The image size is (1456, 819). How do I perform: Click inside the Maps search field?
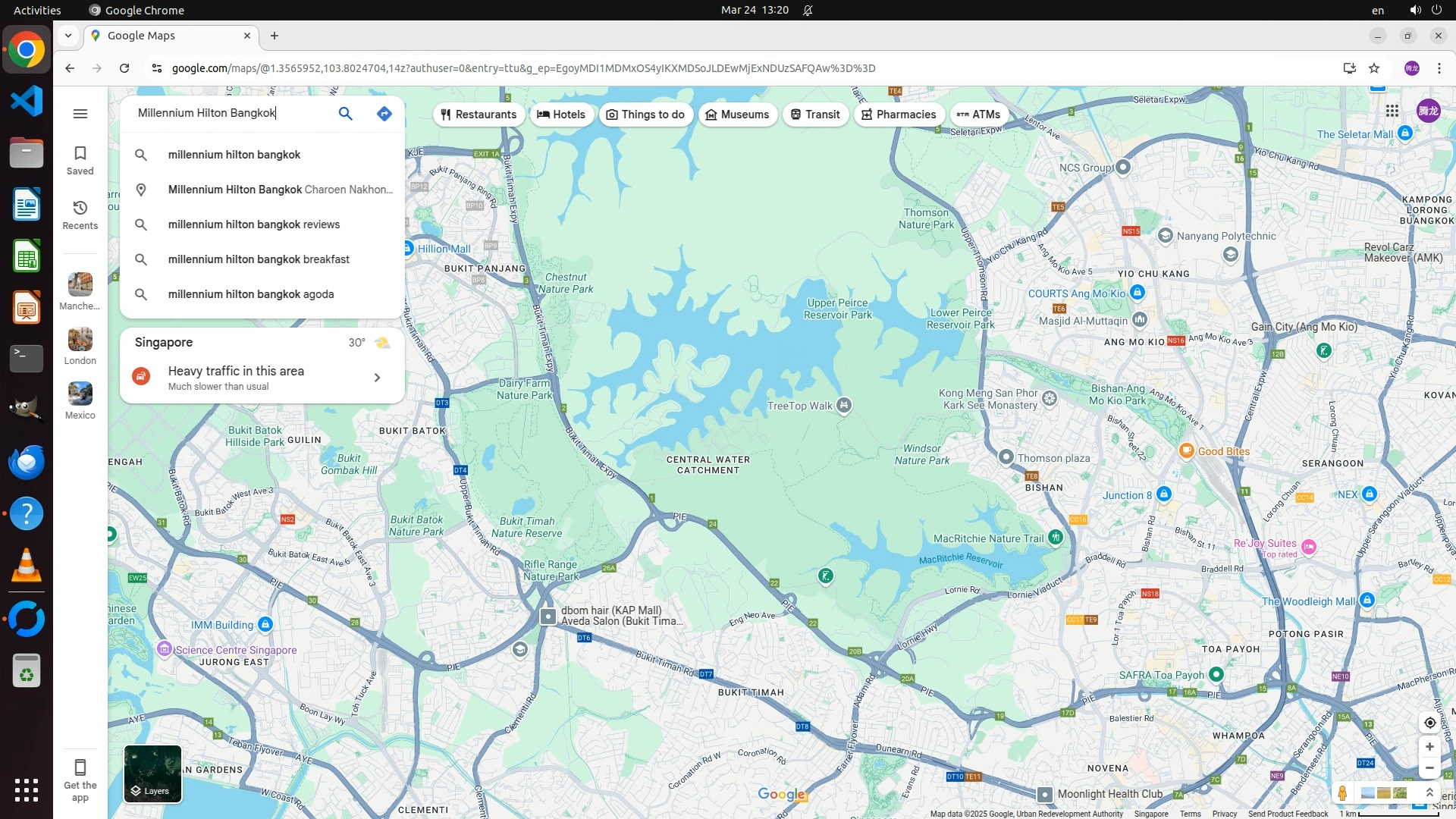(227, 113)
